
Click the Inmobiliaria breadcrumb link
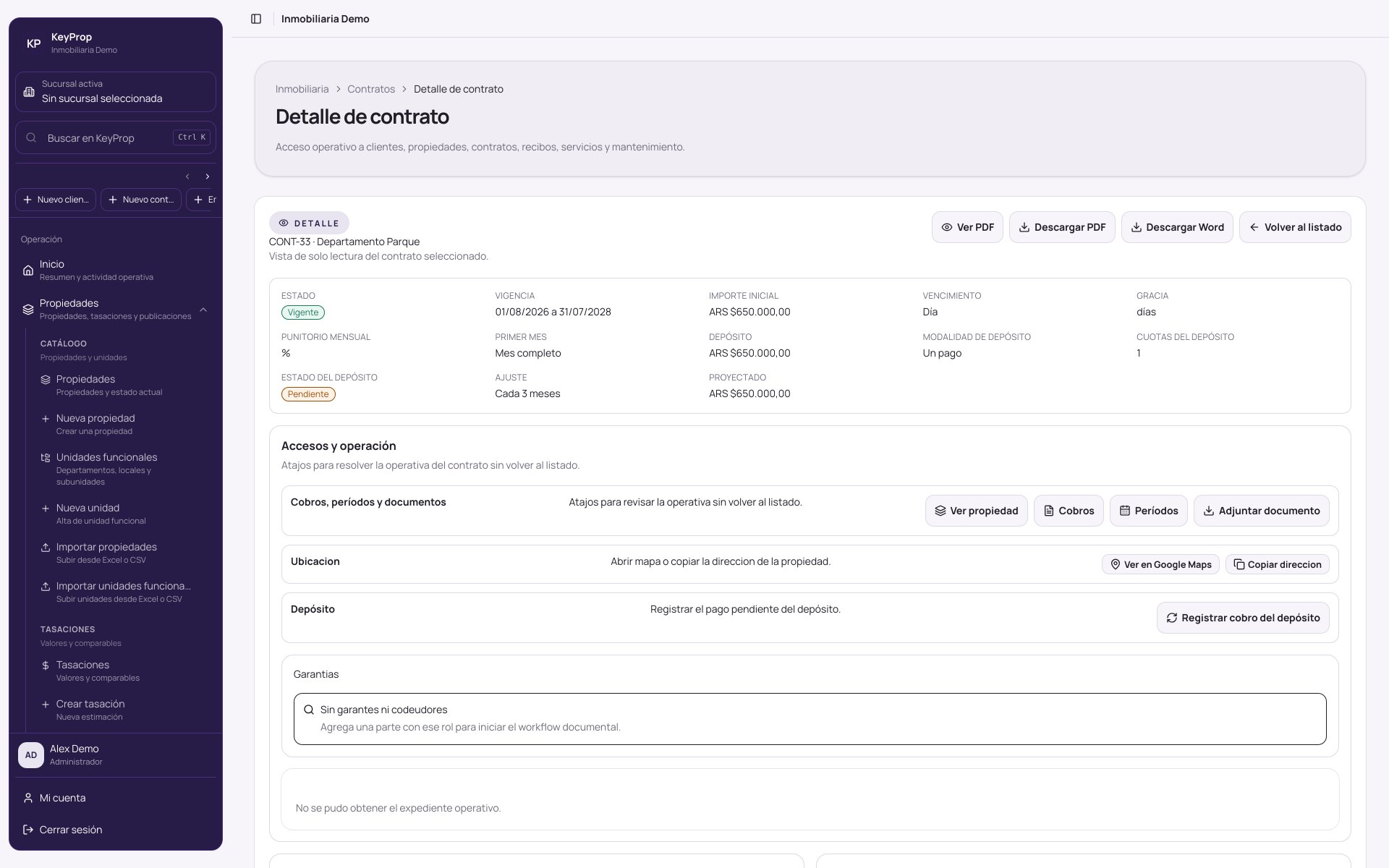coord(302,89)
